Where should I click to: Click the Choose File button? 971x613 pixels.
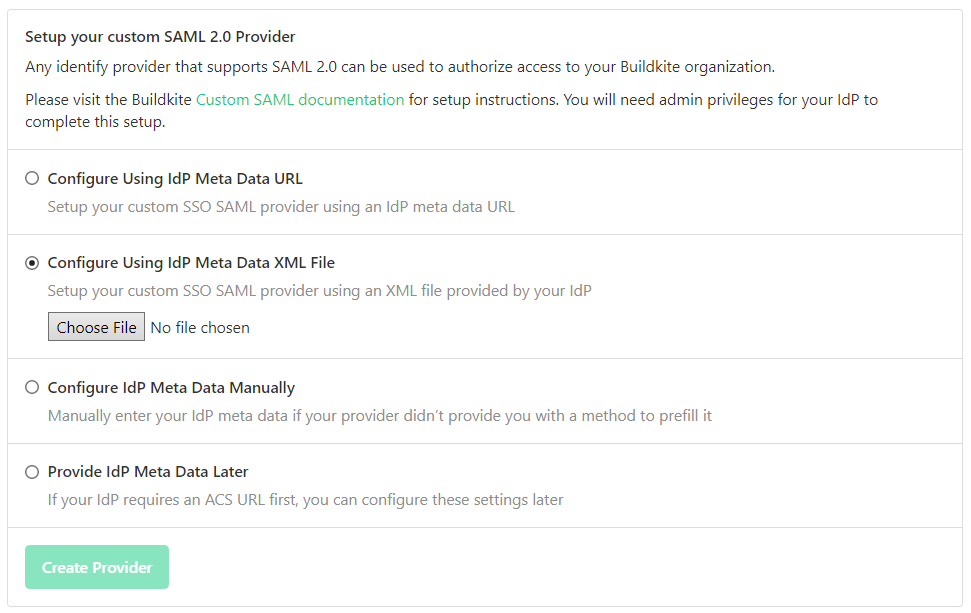96,327
